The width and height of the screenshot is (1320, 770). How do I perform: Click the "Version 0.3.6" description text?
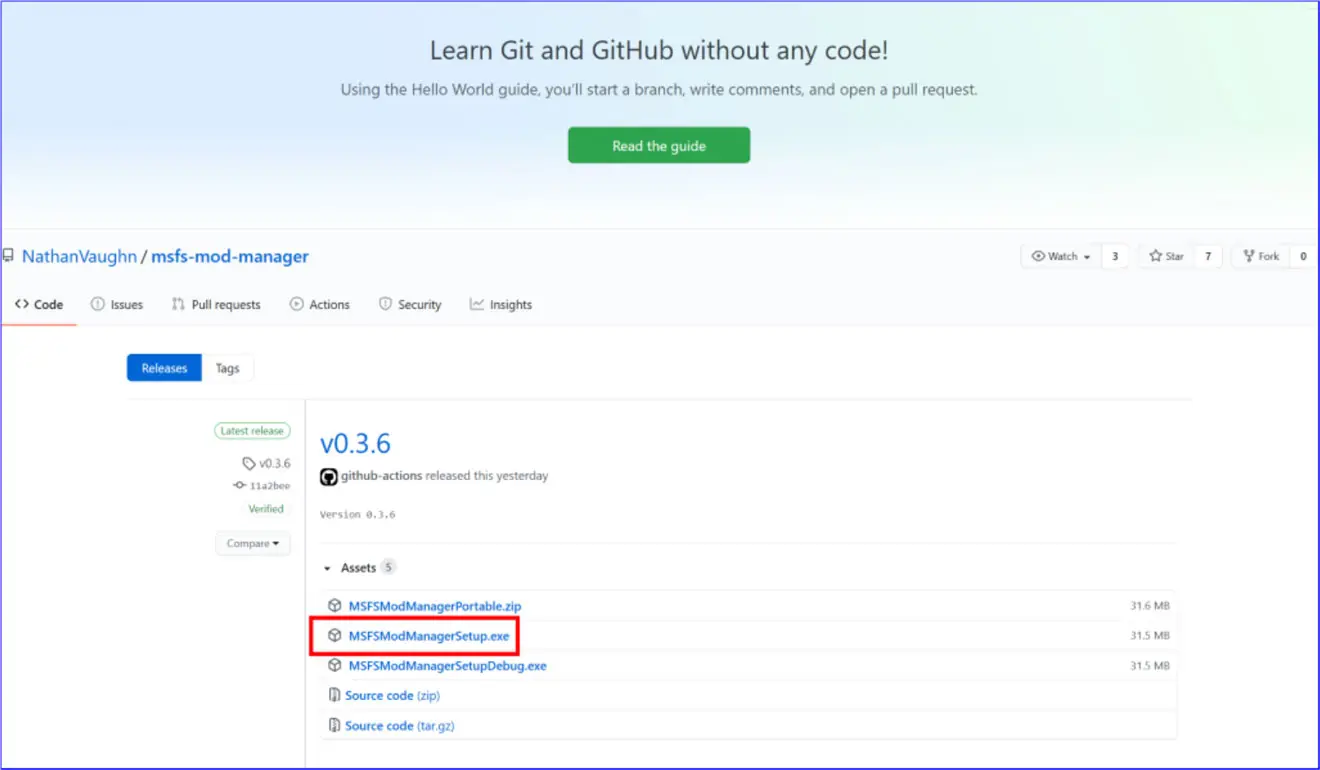pos(358,515)
